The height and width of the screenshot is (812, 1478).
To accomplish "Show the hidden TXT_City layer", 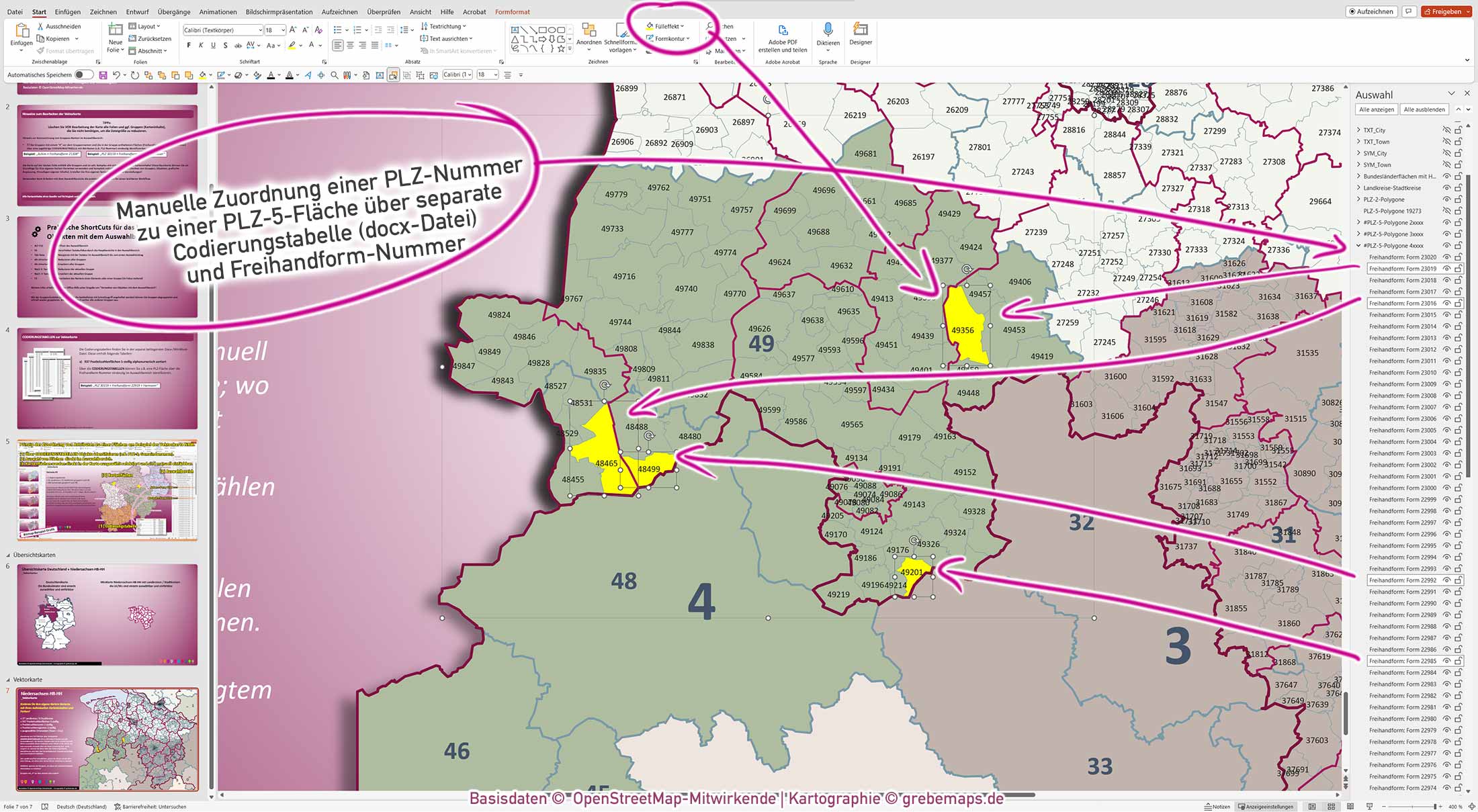I will [1448, 130].
